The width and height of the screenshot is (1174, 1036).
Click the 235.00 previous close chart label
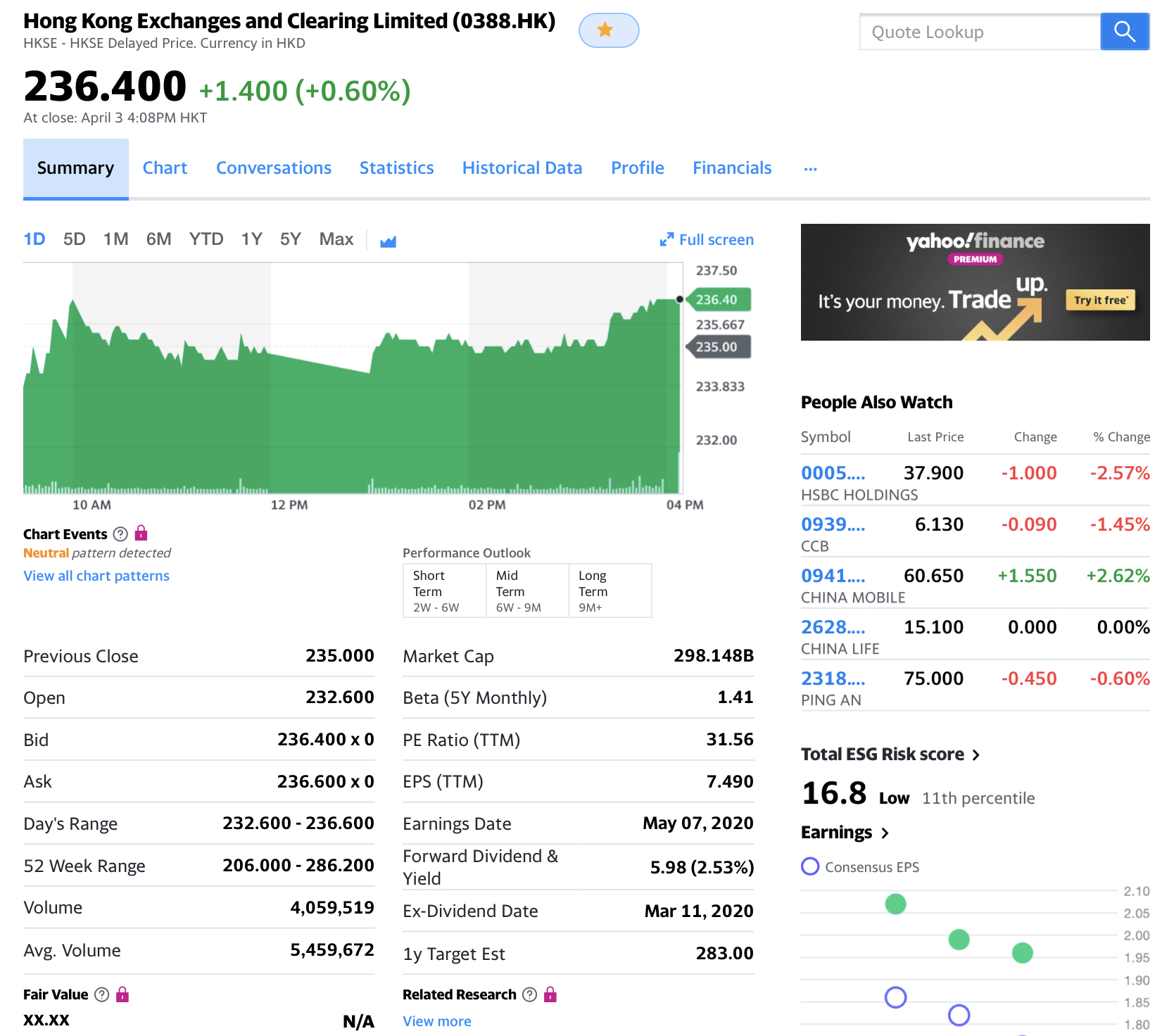click(719, 347)
